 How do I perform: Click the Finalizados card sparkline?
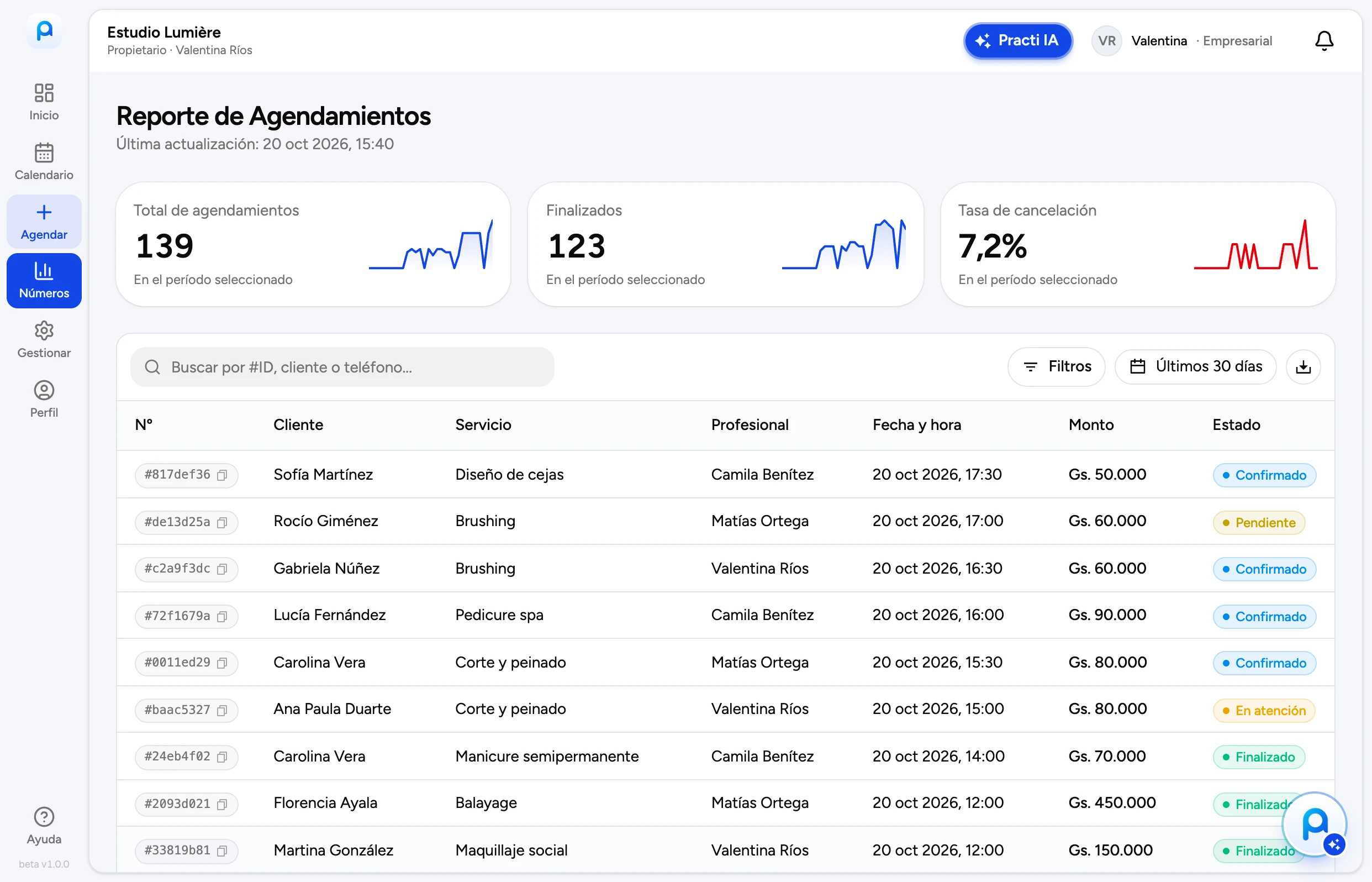[x=843, y=244]
